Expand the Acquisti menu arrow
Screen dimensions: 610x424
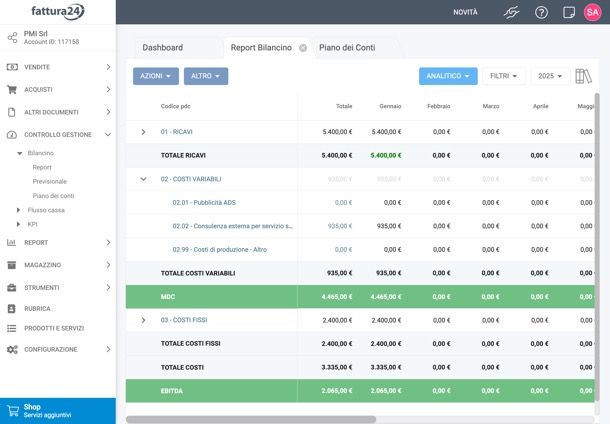click(x=108, y=89)
